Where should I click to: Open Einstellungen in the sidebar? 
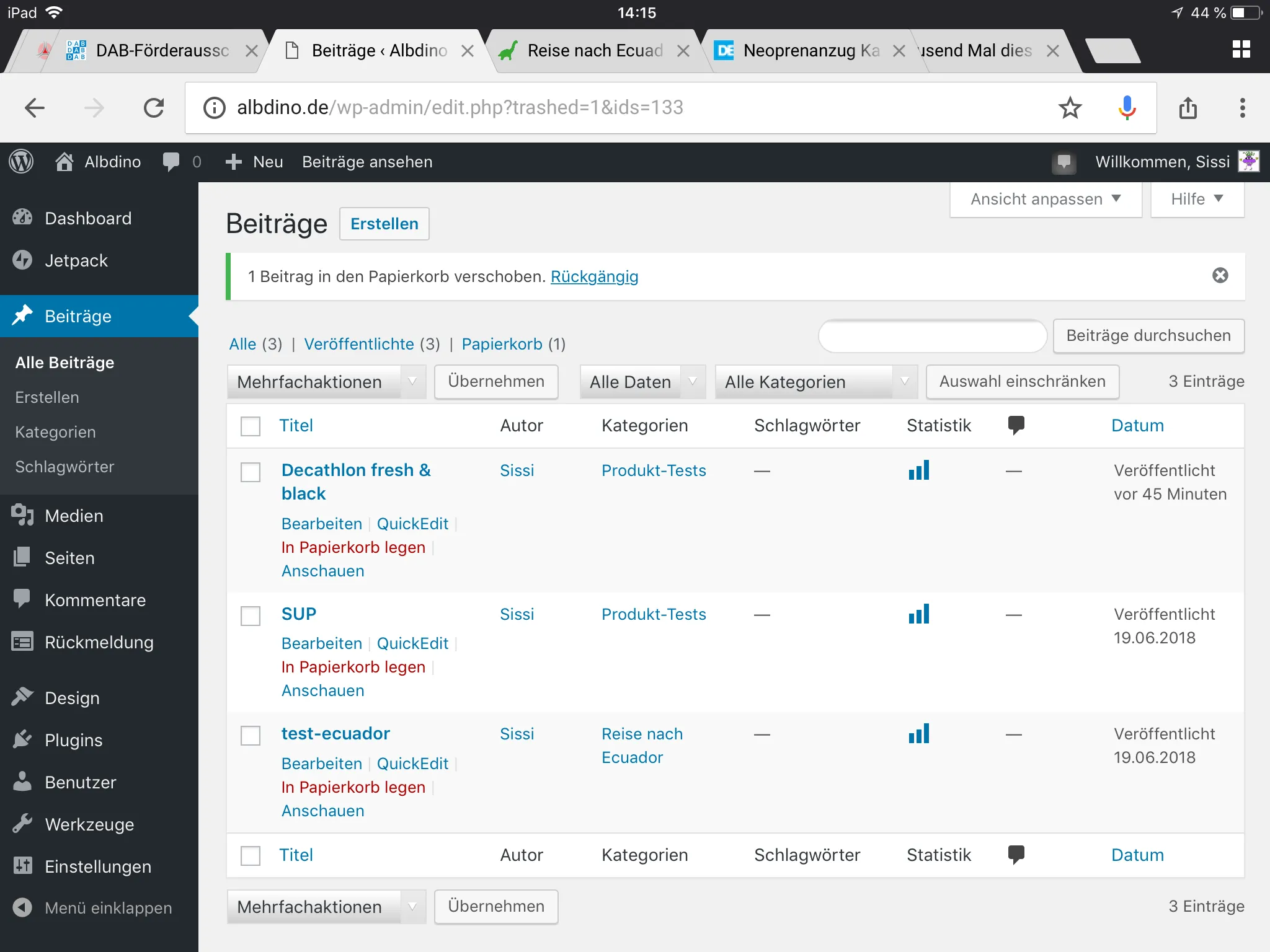99,866
